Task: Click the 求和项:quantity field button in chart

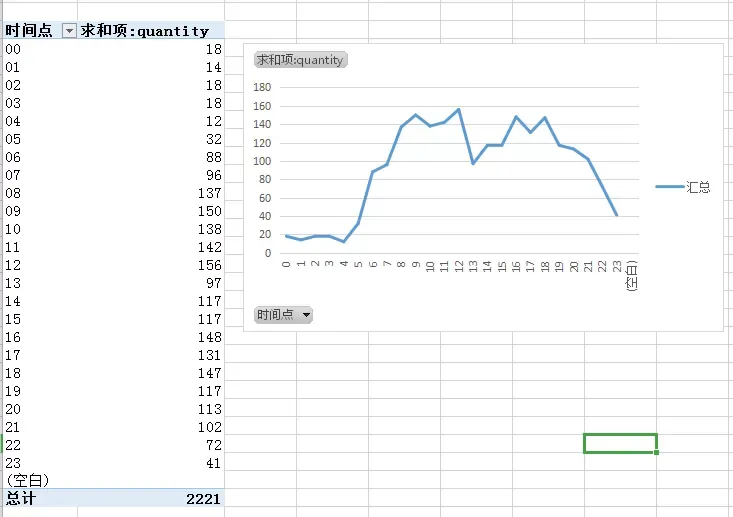Action: [x=301, y=60]
